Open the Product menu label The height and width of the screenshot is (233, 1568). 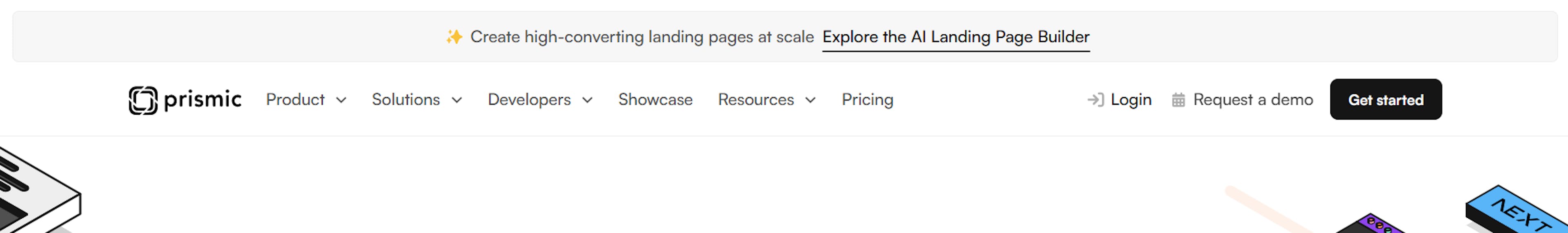point(295,100)
